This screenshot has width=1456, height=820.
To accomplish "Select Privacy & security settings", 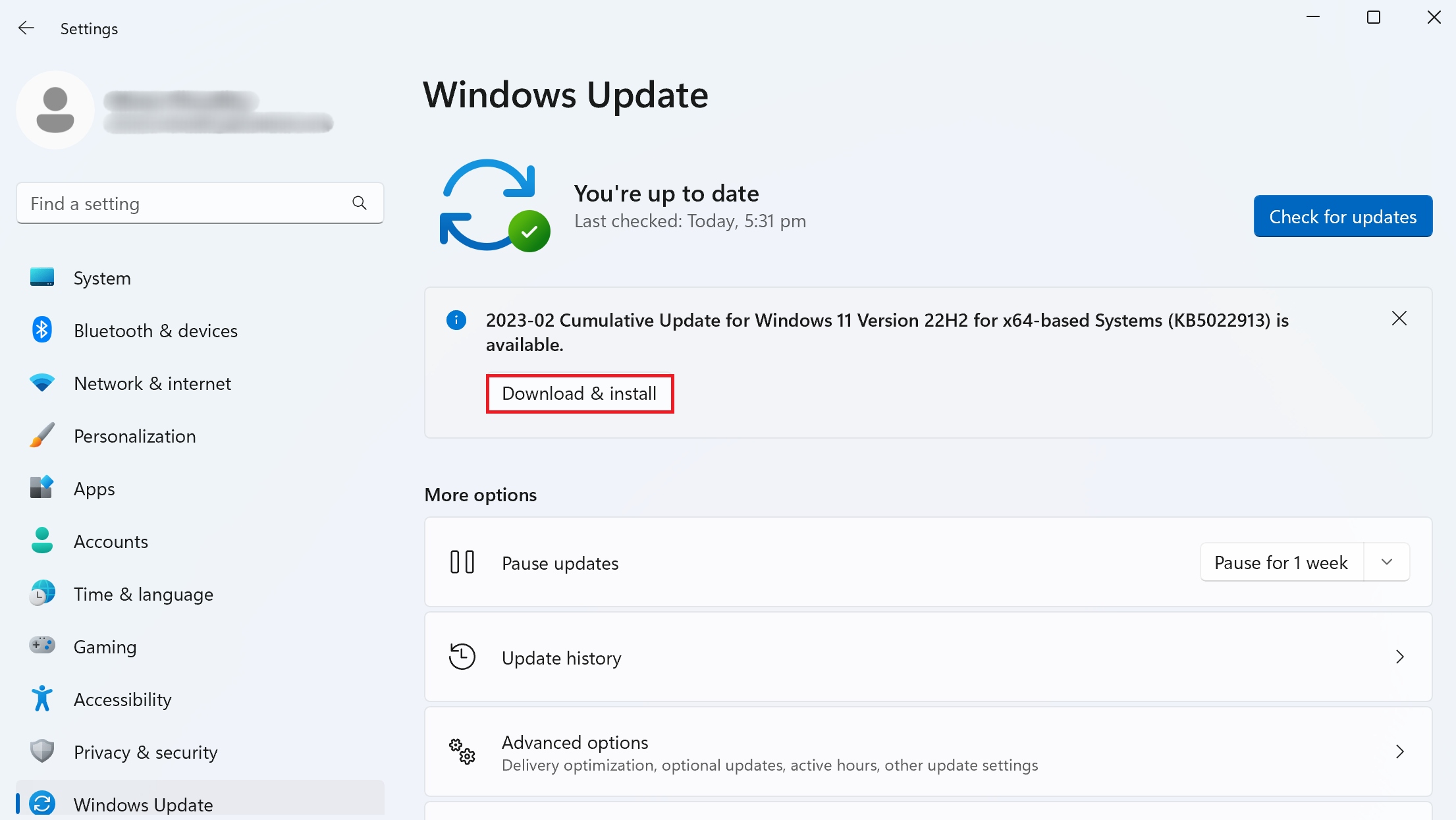I will (x=145, y=752).
